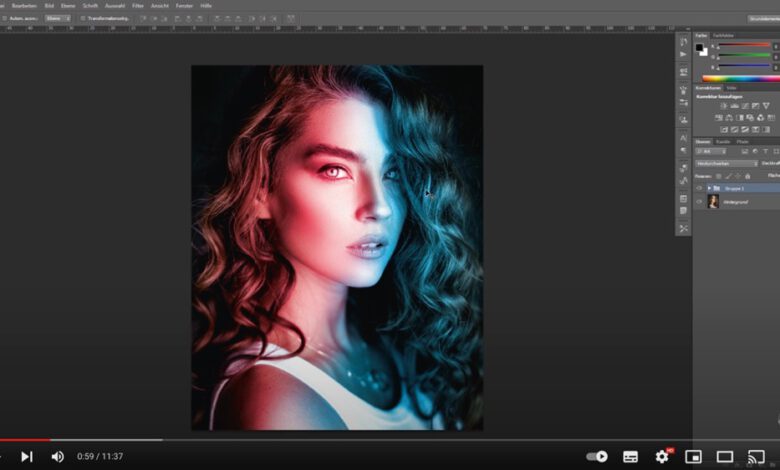Open the Ebene auto-select dropdown

click(x=58, y=18)
